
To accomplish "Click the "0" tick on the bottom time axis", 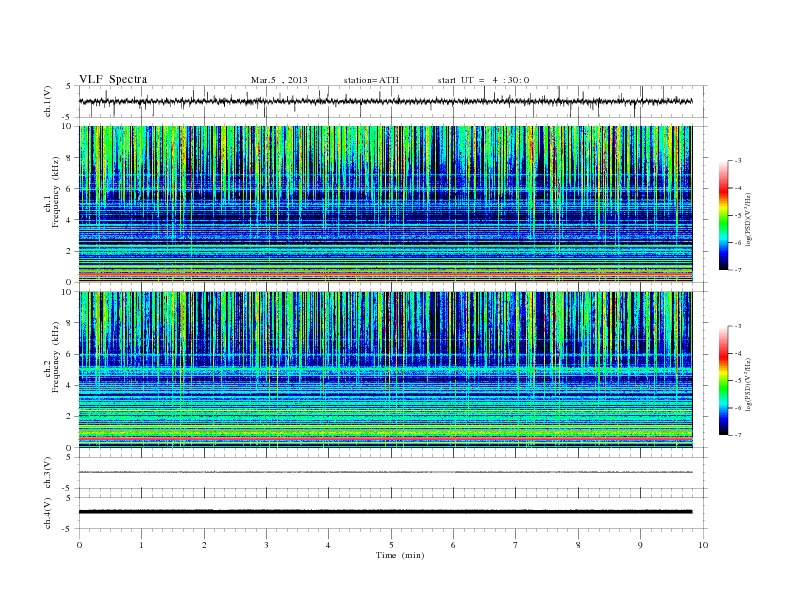I will [79, 545].
